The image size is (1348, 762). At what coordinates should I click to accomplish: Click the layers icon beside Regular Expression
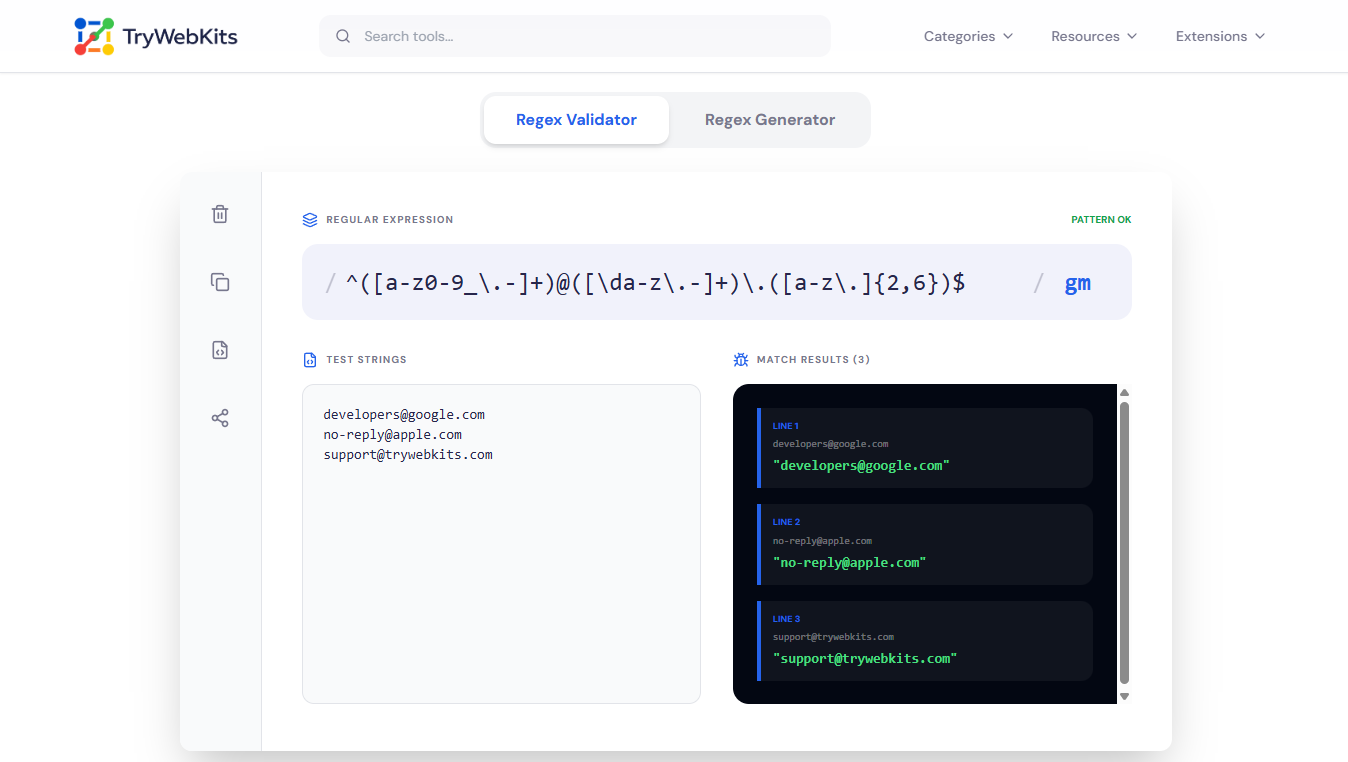click(x=309, y=219)
